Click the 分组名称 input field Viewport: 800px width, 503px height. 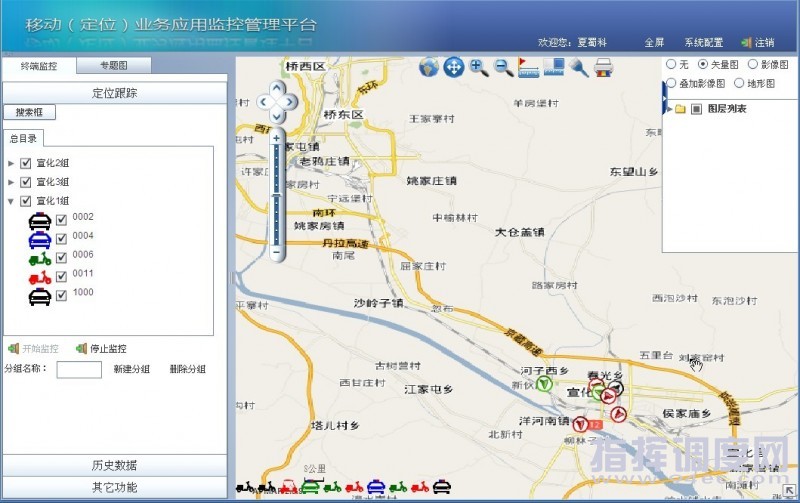pos(79,370)
